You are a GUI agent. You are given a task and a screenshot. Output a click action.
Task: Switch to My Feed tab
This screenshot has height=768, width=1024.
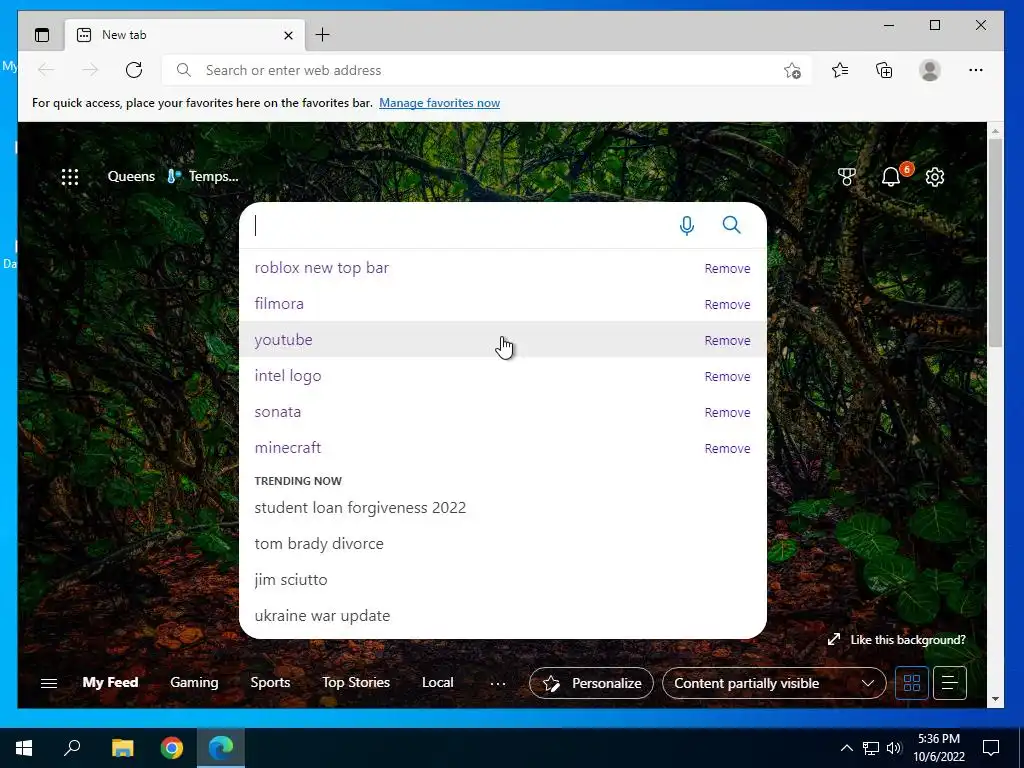pos(110,682)
